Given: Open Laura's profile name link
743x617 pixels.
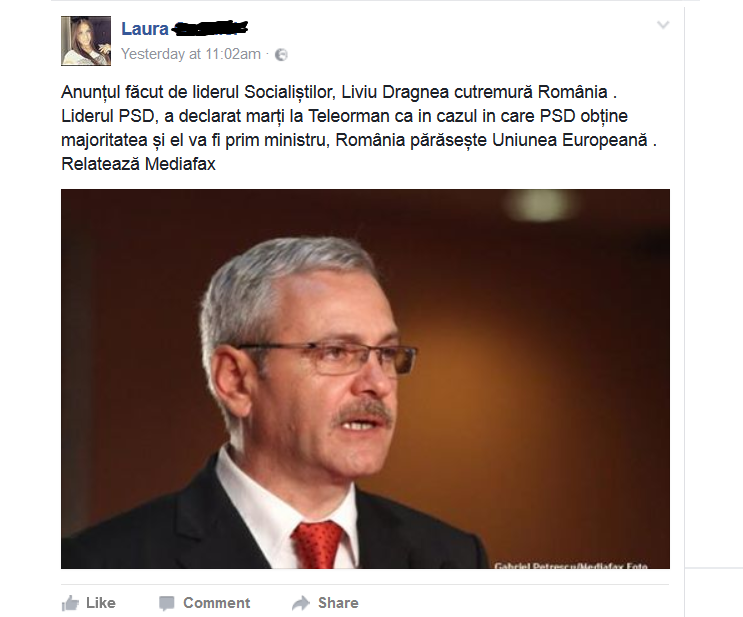Looking at the screenshot, I should (145, 29).
